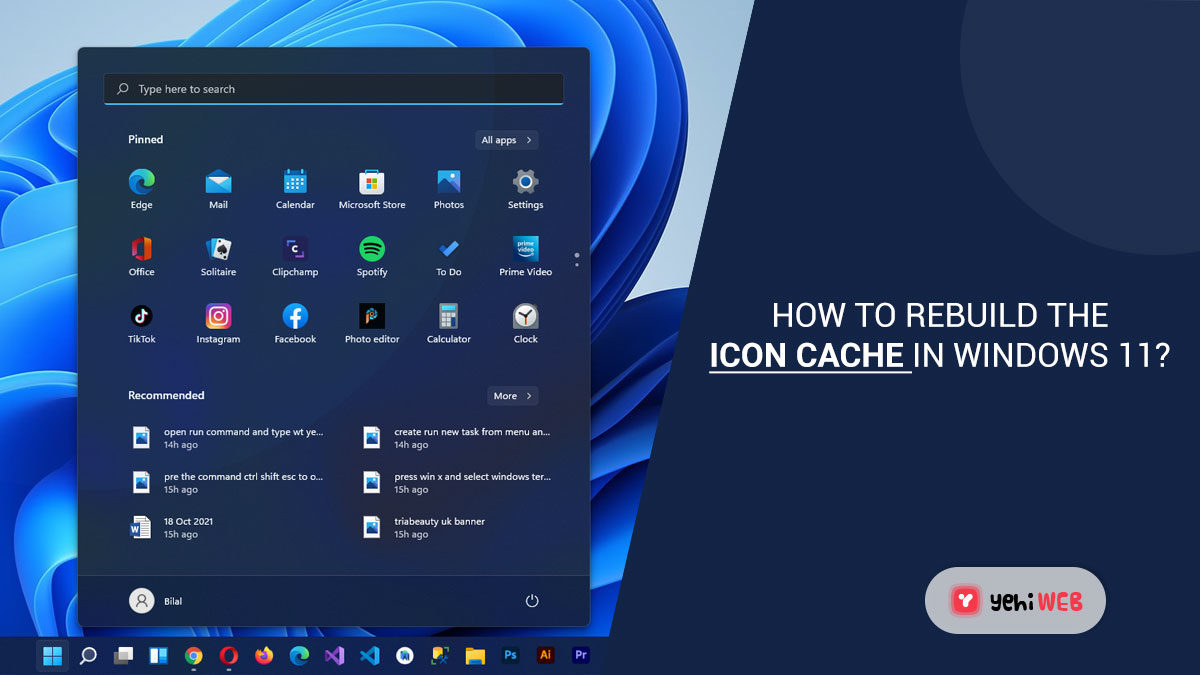The width and height of the screenshot is (1200, 675).
Task: Open the TikTok pinned app
Action: pos(141,317)
